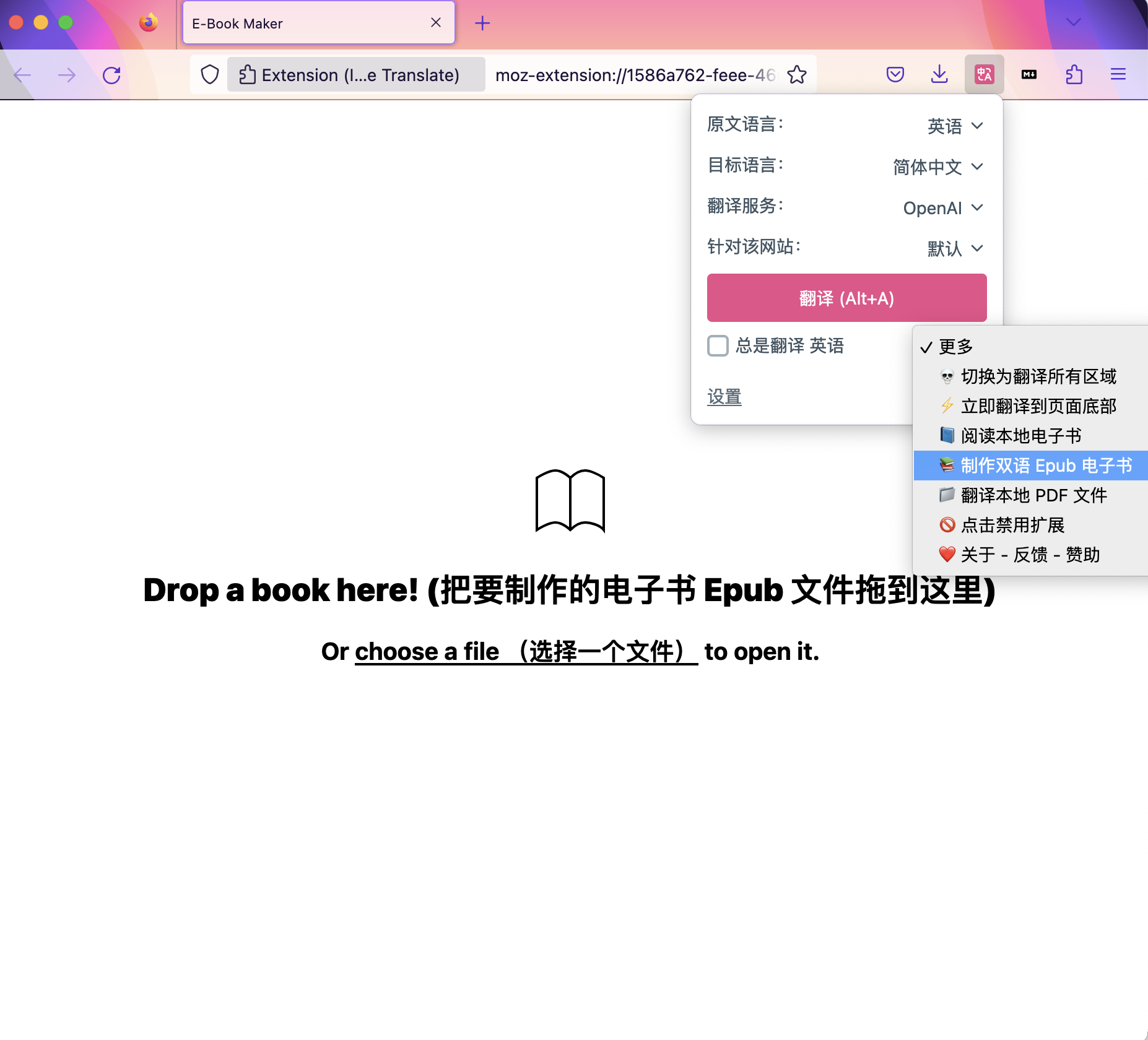The width and height of the screenshot is (1148, 1040).
Task: Toggle the tracking protection shield
Action: [x=210, y=74]
